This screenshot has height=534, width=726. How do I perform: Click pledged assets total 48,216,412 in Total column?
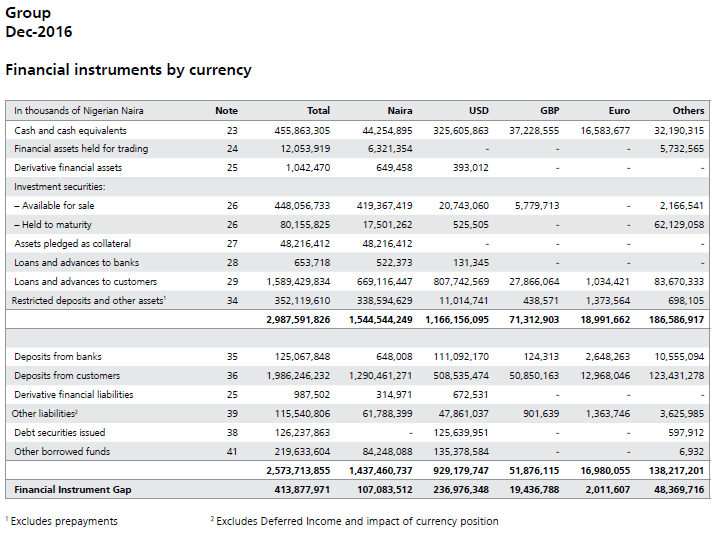(305, 244)
